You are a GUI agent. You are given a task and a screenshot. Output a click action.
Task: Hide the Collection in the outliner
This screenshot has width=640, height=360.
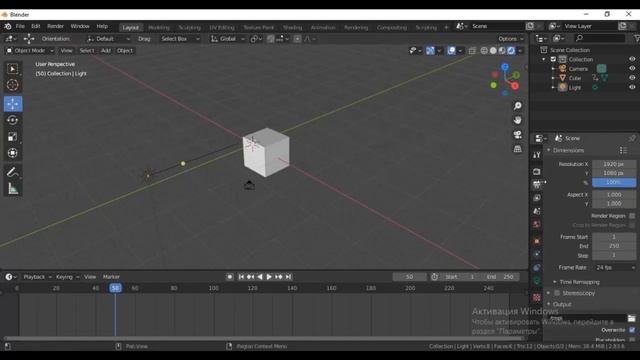tap(632, 59)
